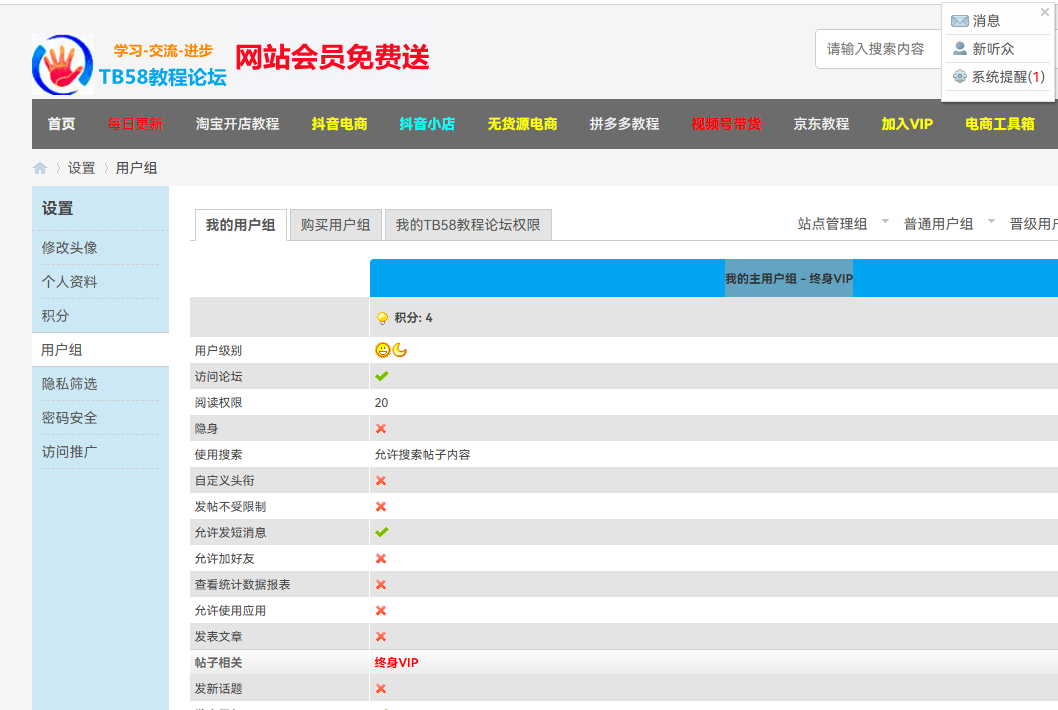Click the person icon beside 新听众
This screenshot has height=710, width=1058.
point(959,49)
